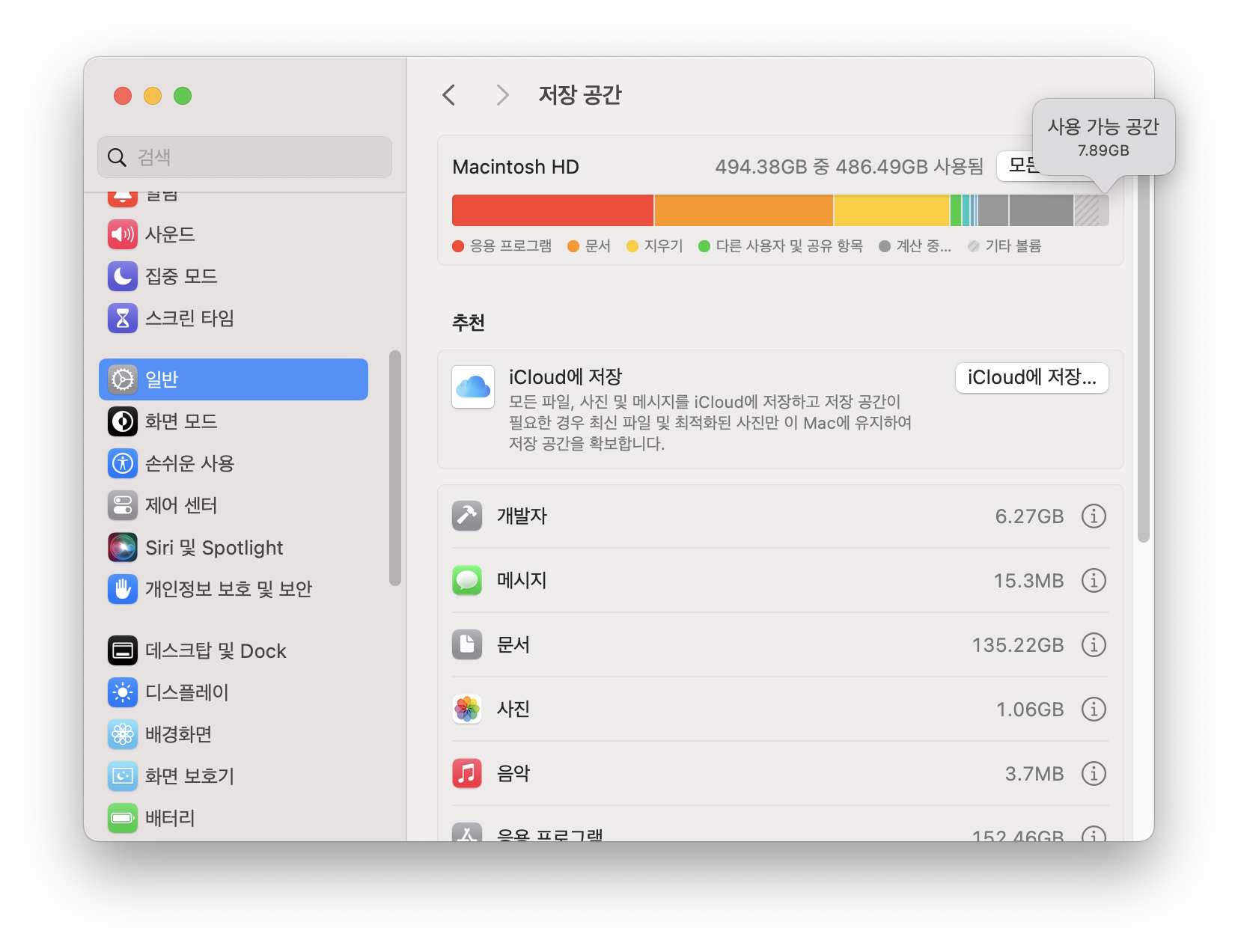Click the Messages (메시지) bubble icon
Viewport: 1238px width, 952px height.
point(467,580)
